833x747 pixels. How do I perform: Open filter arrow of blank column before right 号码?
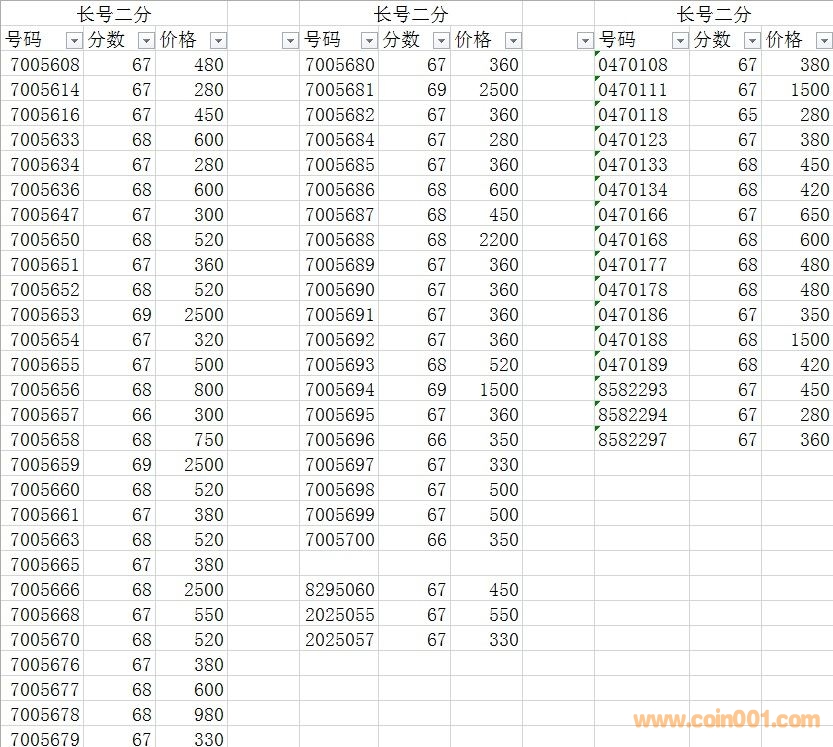[585, 40]
